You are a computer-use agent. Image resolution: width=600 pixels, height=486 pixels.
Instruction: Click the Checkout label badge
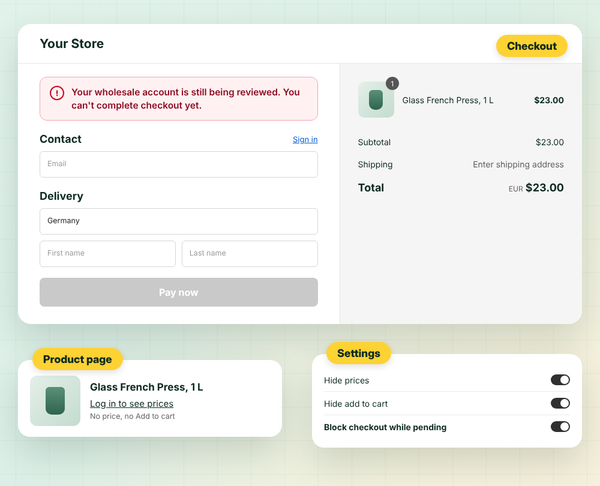[x=532, y=46]
